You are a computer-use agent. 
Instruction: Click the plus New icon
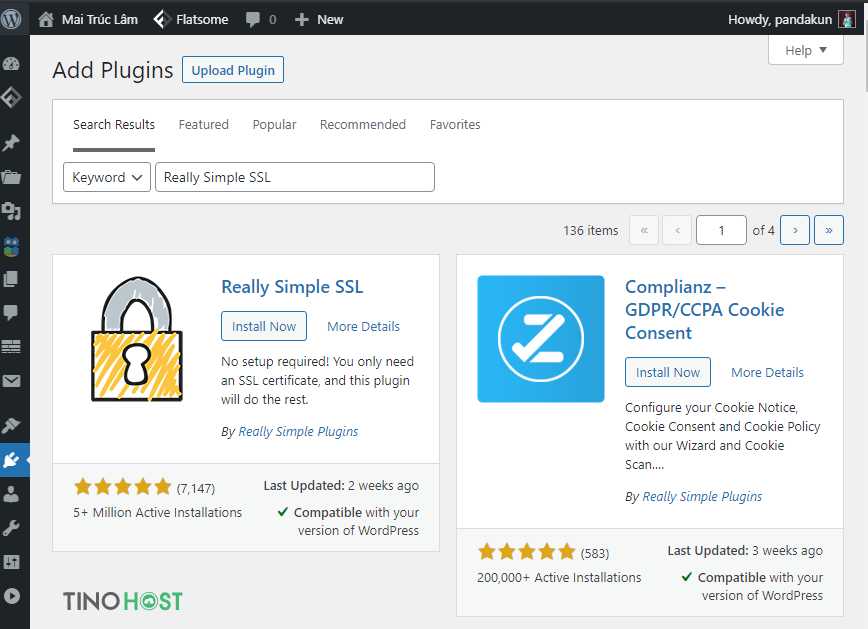[x=302, y=20]
